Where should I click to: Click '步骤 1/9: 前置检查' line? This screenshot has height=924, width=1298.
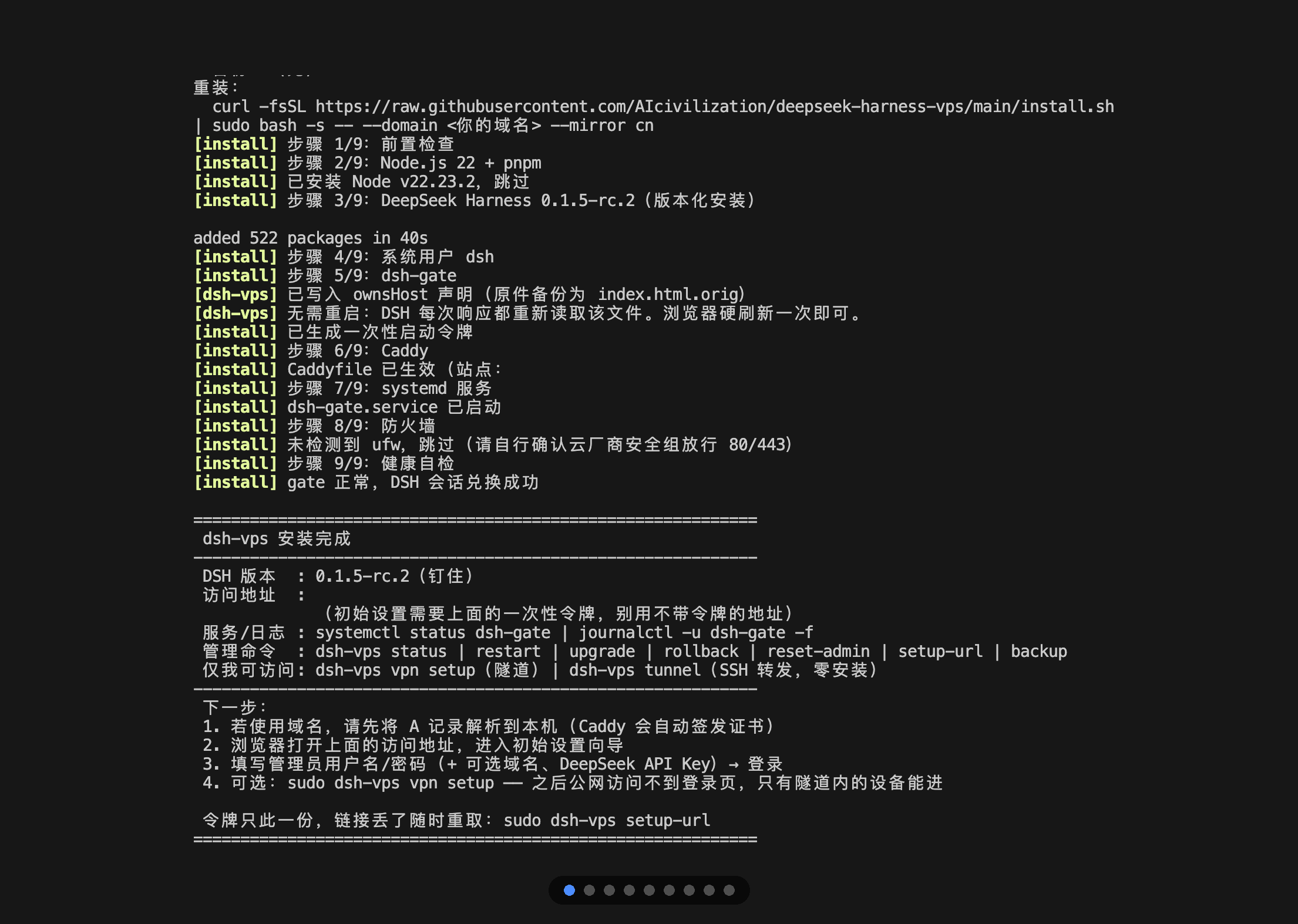tap(324, 144)
